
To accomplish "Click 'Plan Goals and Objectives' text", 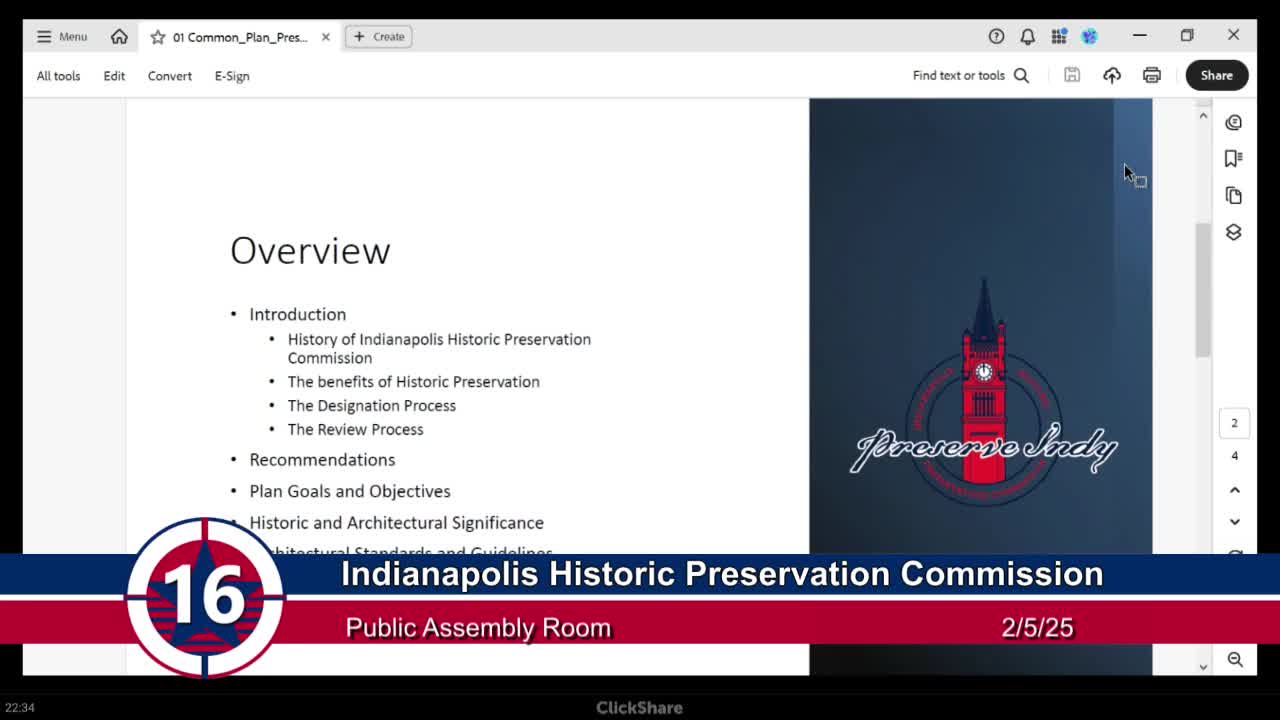I will pos(350,491).
